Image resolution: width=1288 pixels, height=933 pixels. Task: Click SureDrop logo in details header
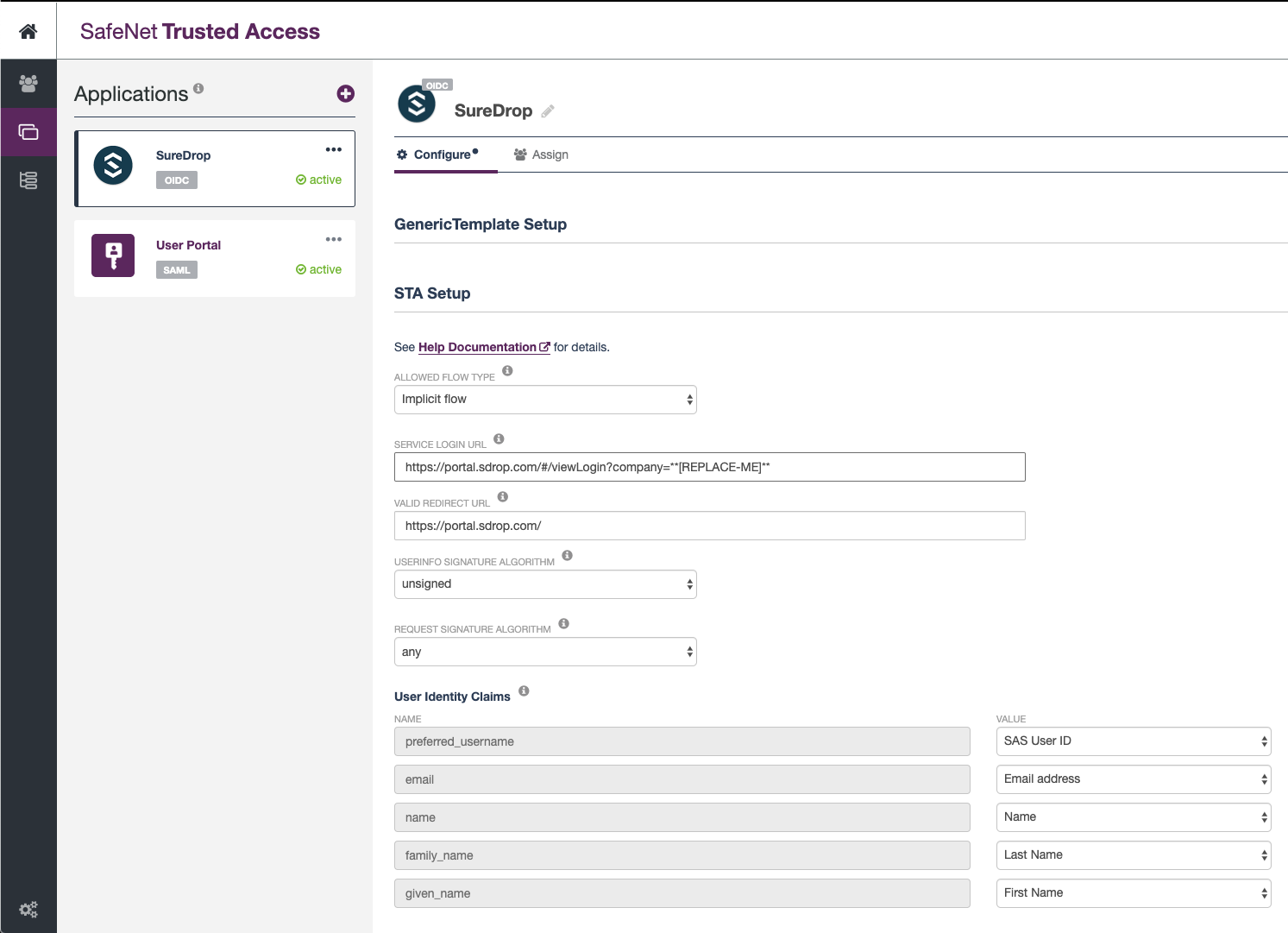coord(417,104)
